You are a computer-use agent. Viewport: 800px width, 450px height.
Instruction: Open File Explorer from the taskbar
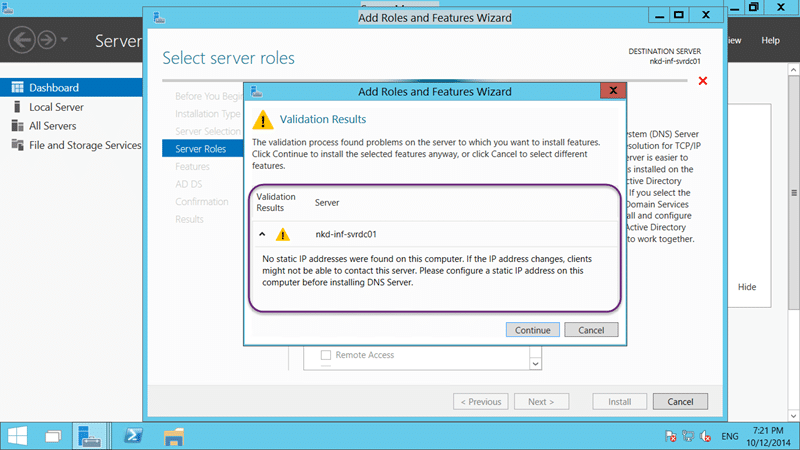point(173,436)
